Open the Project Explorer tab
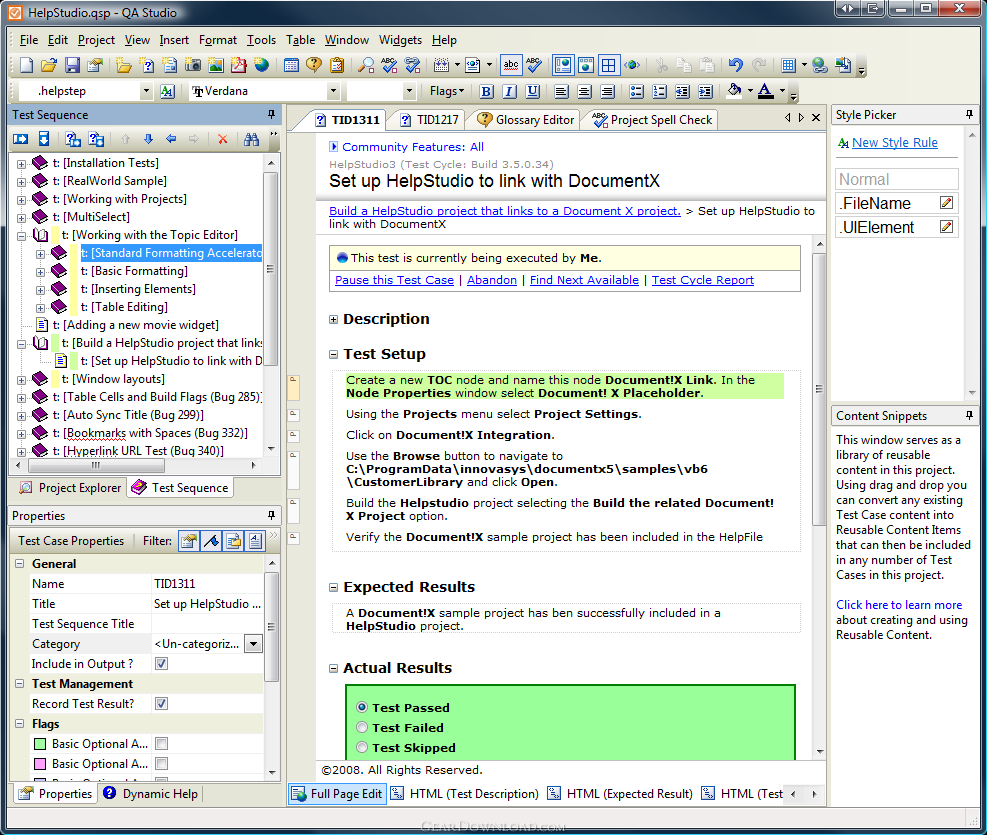 70,488
